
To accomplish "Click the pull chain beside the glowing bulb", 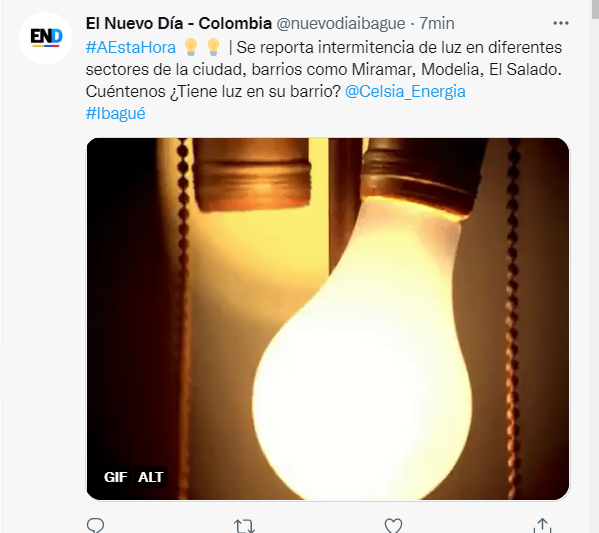I will pyautogui.click(x=513, y=319).
